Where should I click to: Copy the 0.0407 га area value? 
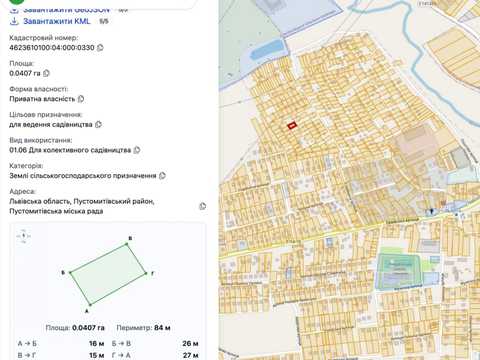[x=46, y=73]
